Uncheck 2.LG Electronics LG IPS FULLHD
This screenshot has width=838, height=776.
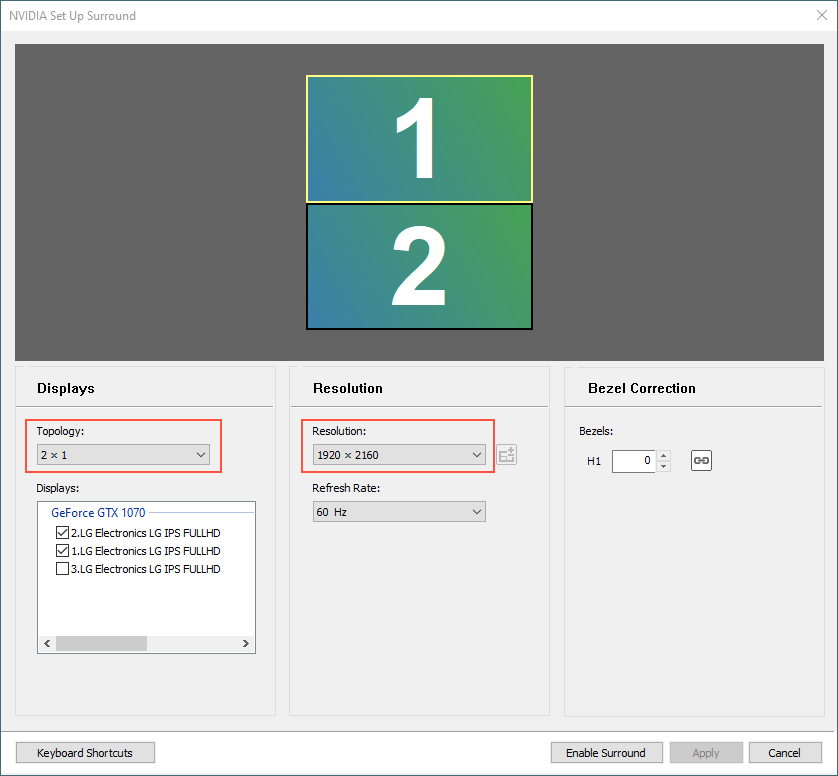[x=63, y=533]
